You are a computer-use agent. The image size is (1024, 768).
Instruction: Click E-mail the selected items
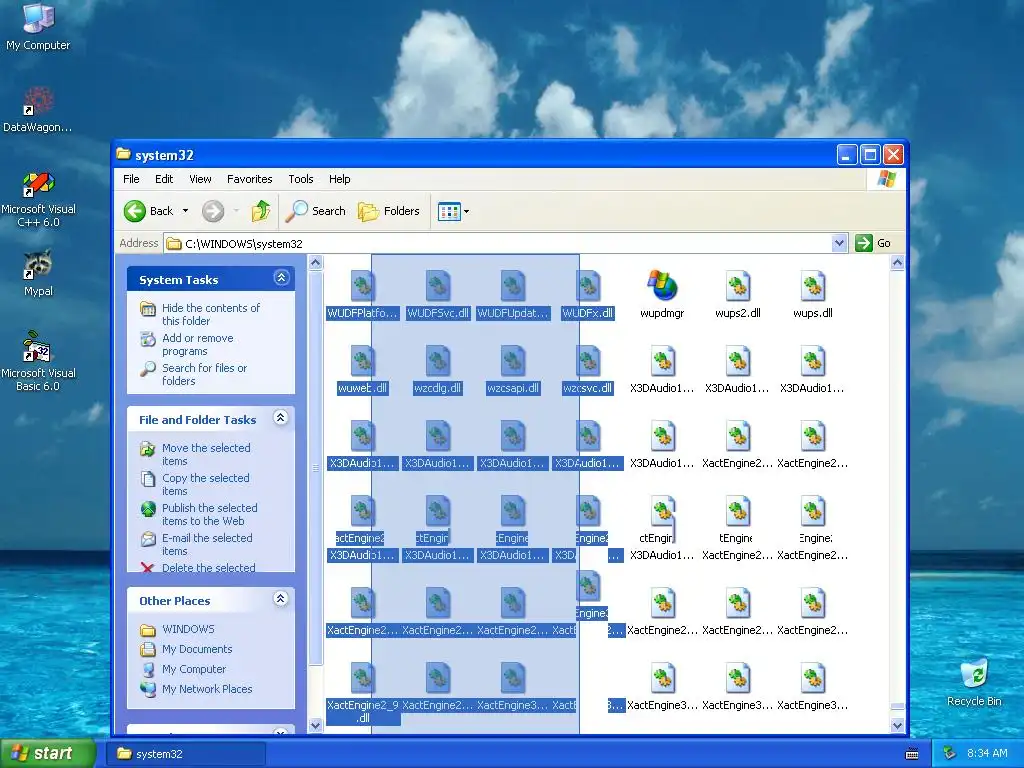206,544
